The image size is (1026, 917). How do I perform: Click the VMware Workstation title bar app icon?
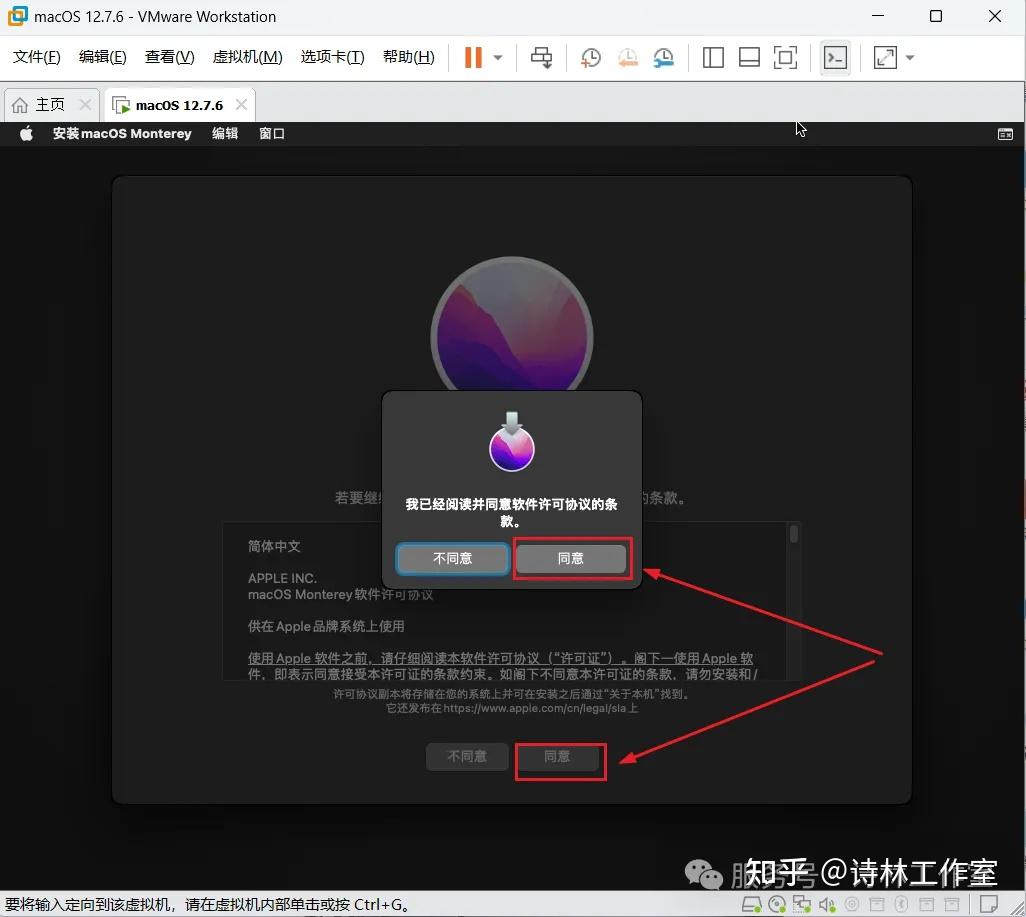pos(18,16)
